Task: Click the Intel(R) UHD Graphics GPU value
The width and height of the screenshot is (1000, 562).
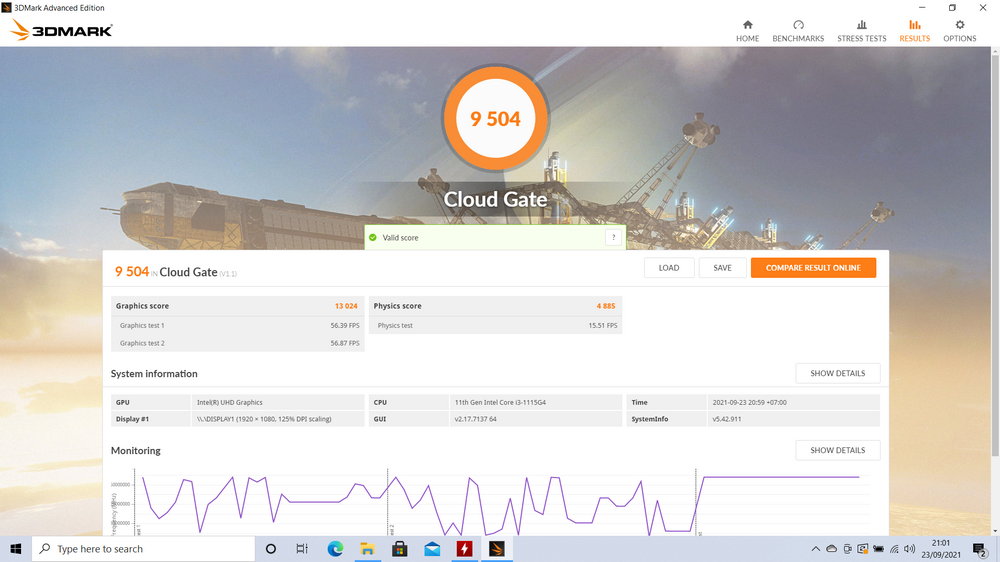Action: click(x=230, y=403)
